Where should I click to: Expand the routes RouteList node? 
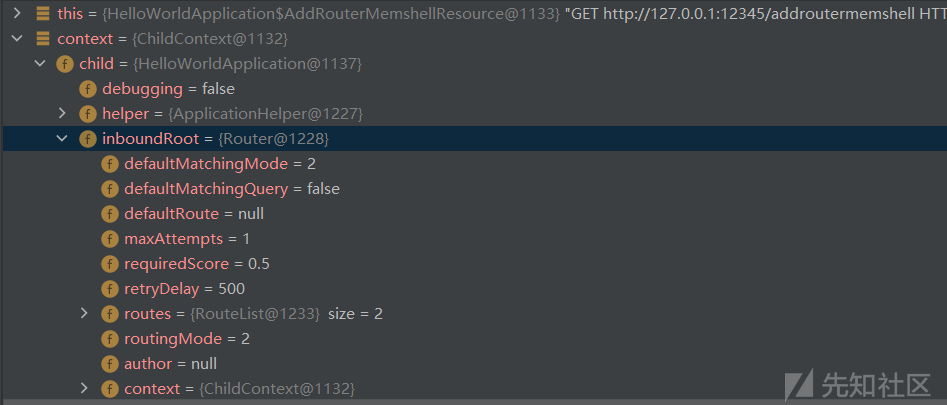point(84,313)
